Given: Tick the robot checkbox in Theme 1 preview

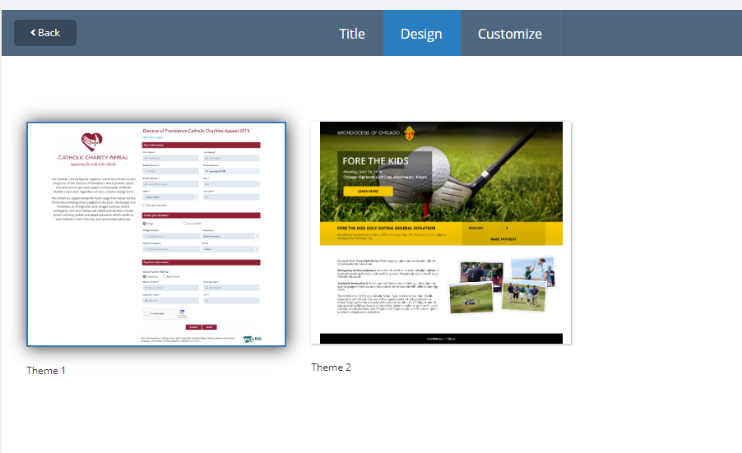Looking at the screenshot, I should (x=146, y=313).
